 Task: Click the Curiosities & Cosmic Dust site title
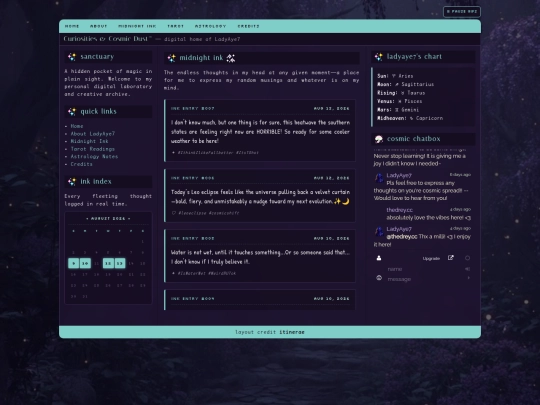[x=107, y=39]
